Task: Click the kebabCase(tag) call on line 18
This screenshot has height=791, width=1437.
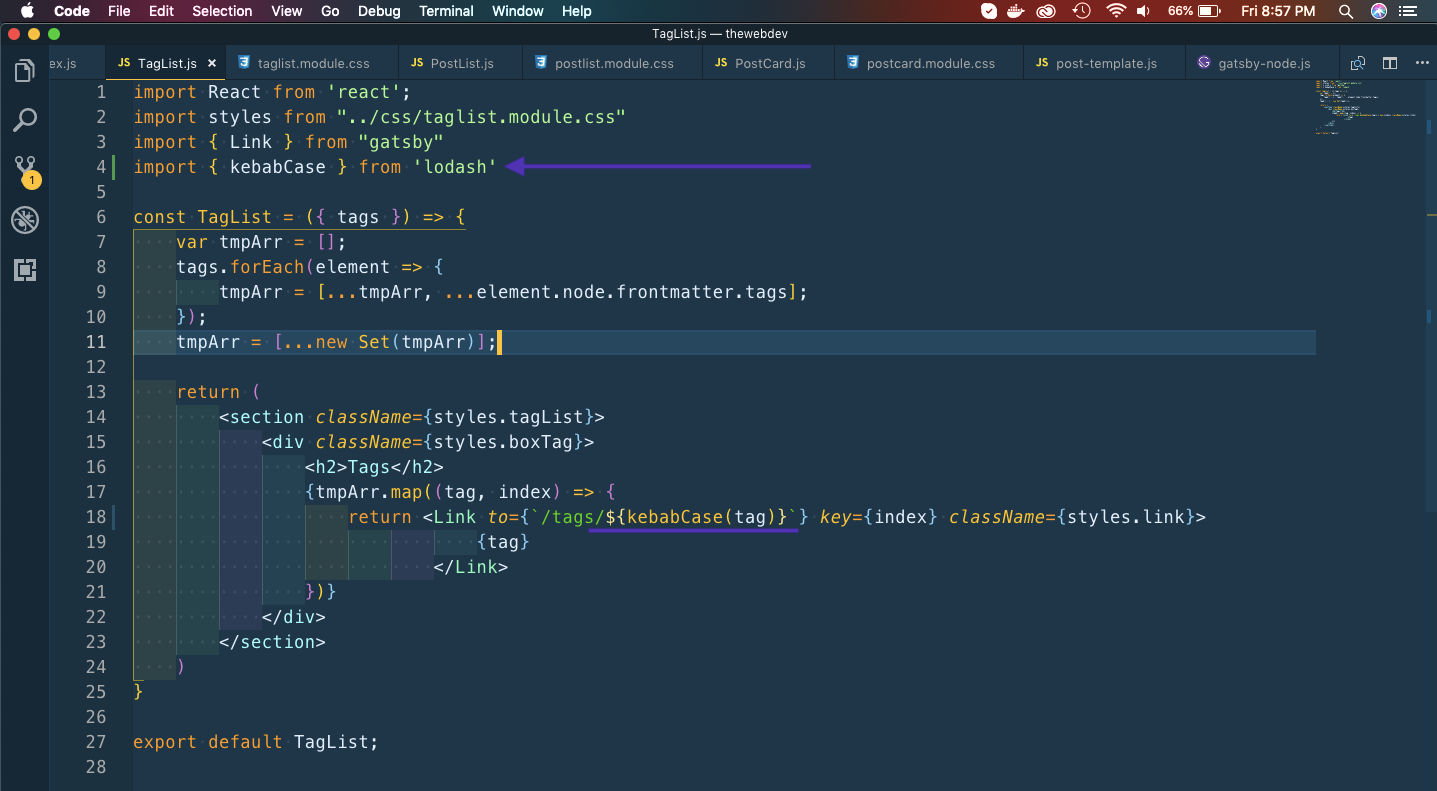Action: [x=702, y=517]
